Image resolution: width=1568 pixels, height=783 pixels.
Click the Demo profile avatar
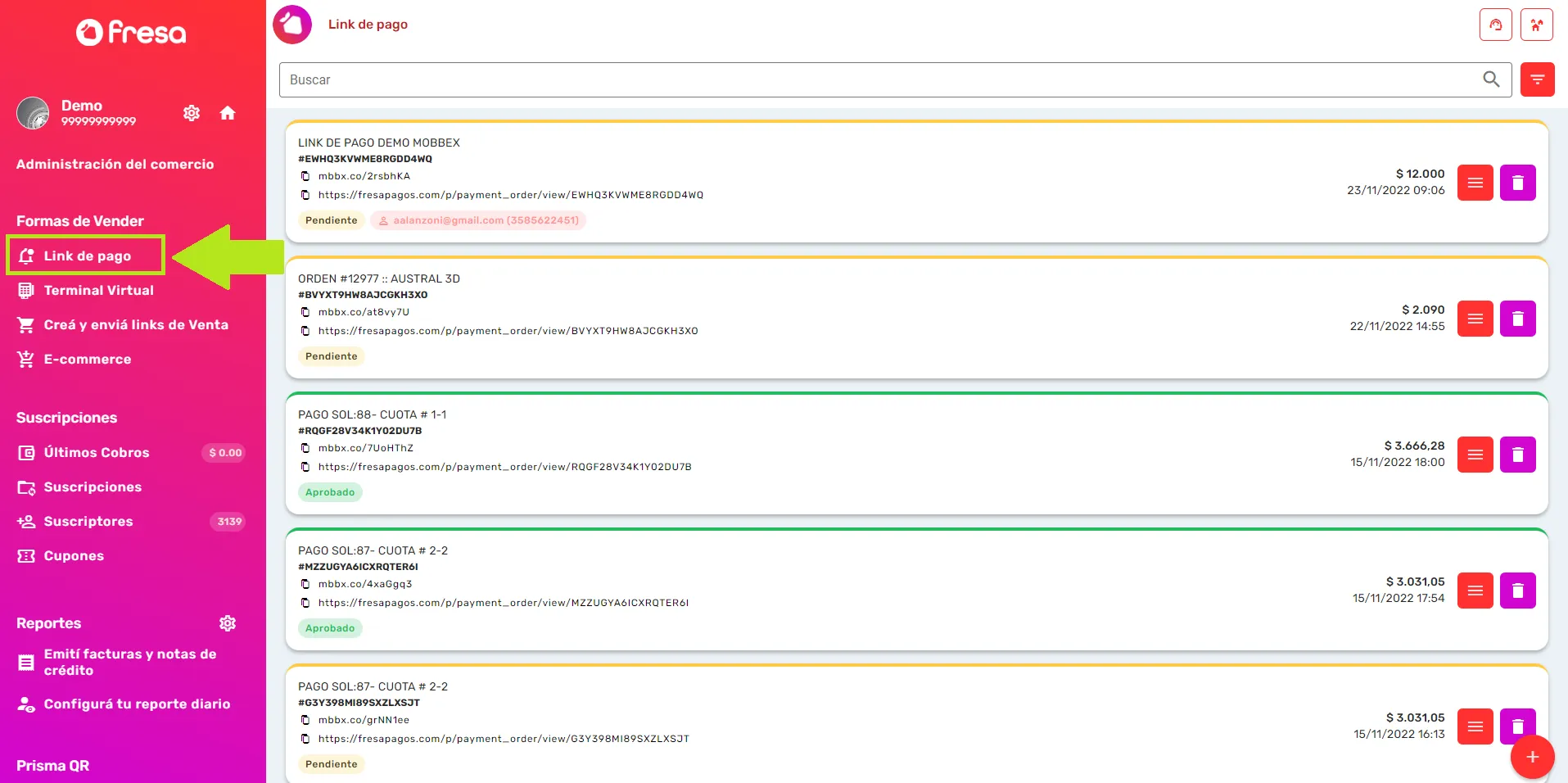(33, 113)
